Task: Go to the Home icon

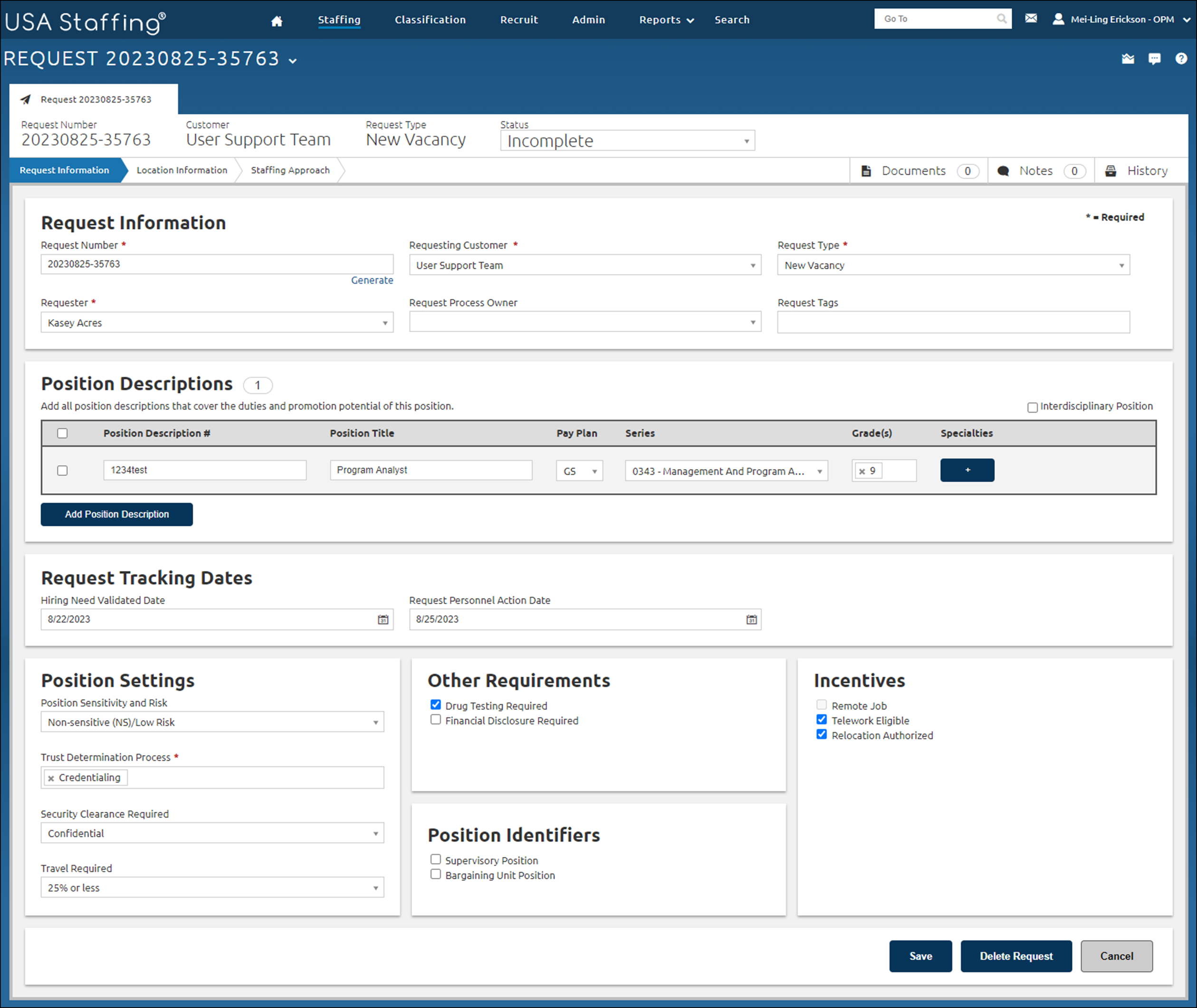Action: 277,21
